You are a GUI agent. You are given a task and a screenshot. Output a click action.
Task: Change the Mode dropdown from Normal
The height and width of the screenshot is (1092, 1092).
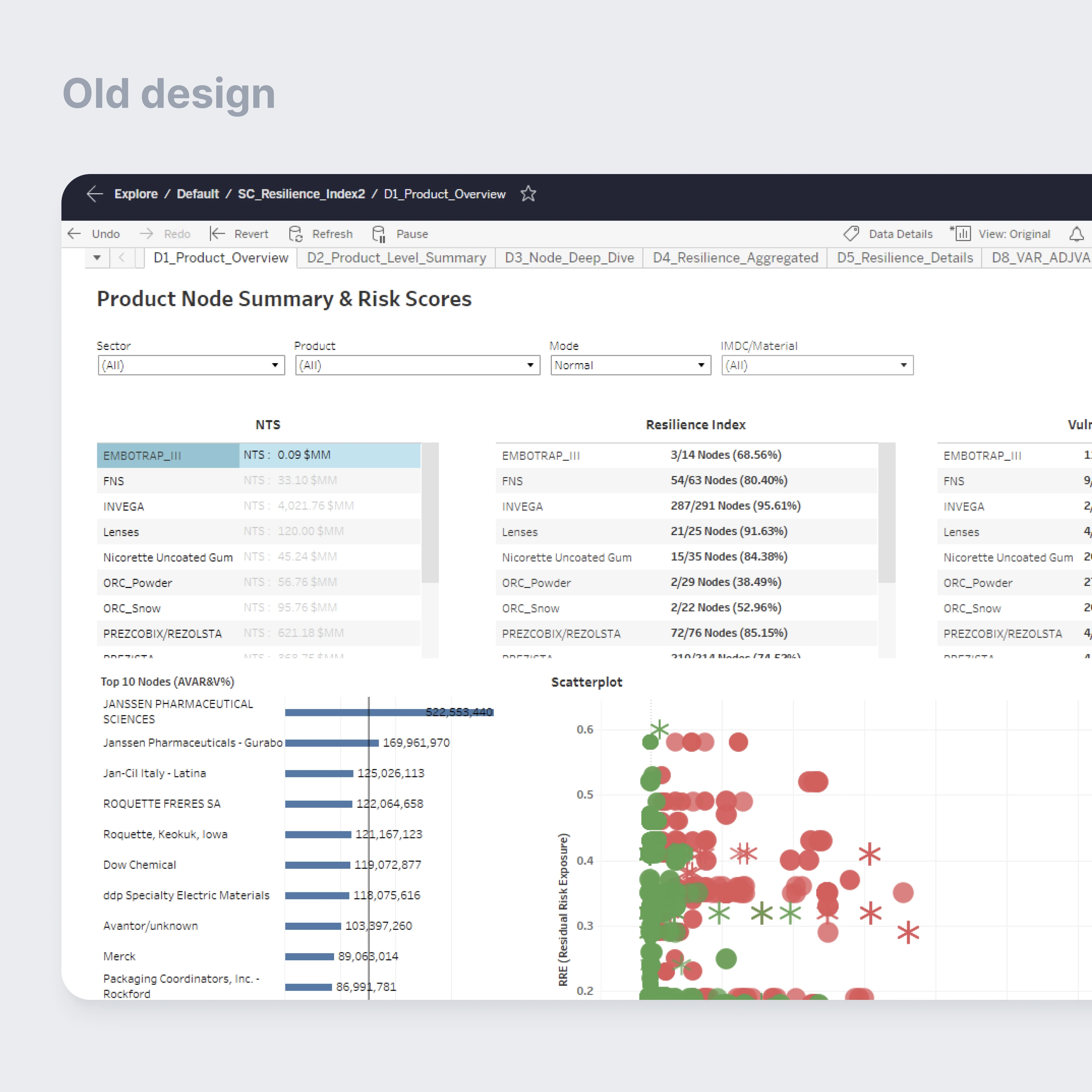tap(701, 365)
